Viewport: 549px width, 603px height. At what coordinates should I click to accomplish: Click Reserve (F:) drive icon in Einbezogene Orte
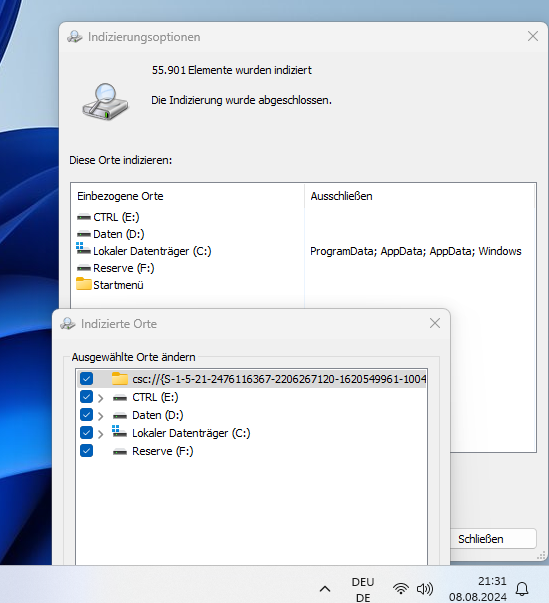click(x=84, y=268)
